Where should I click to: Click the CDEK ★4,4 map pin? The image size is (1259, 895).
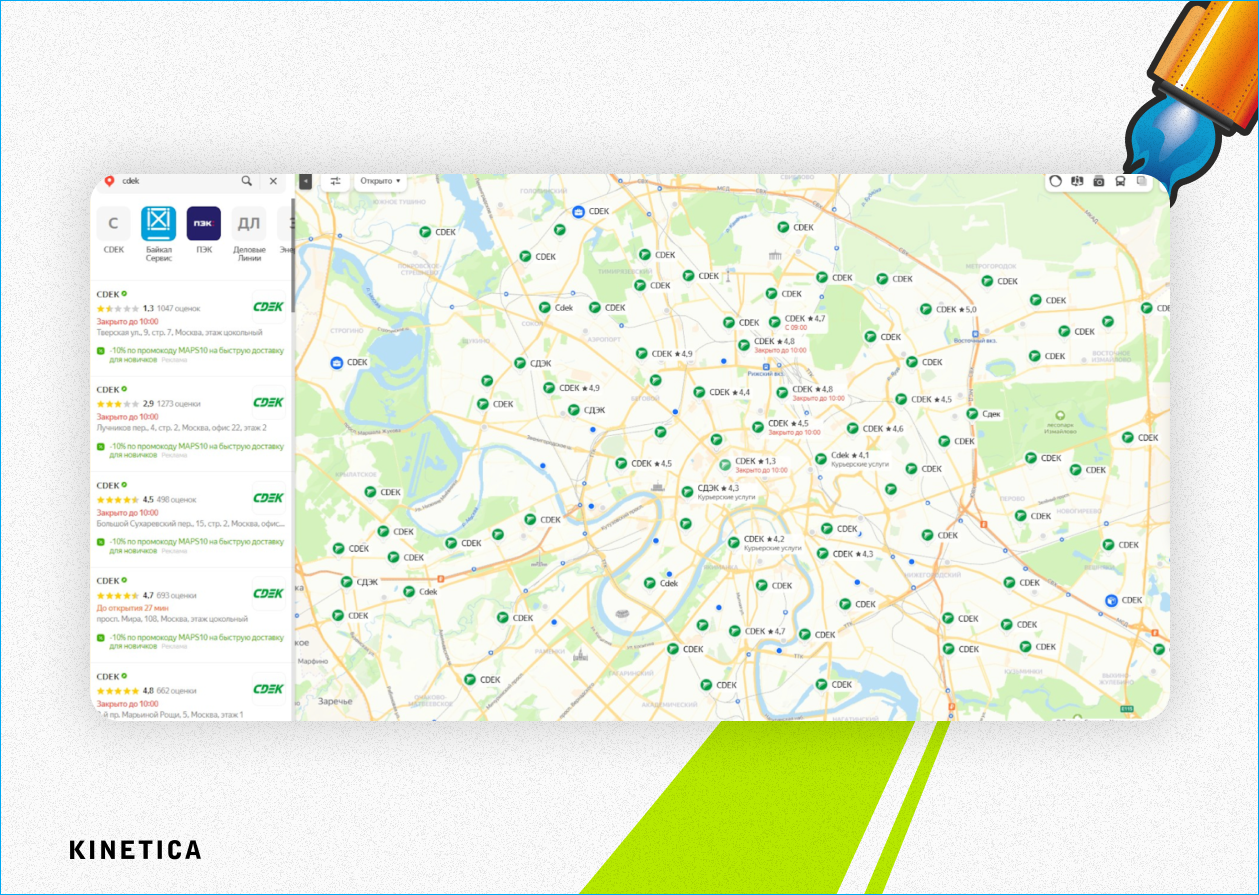(699, 392)
